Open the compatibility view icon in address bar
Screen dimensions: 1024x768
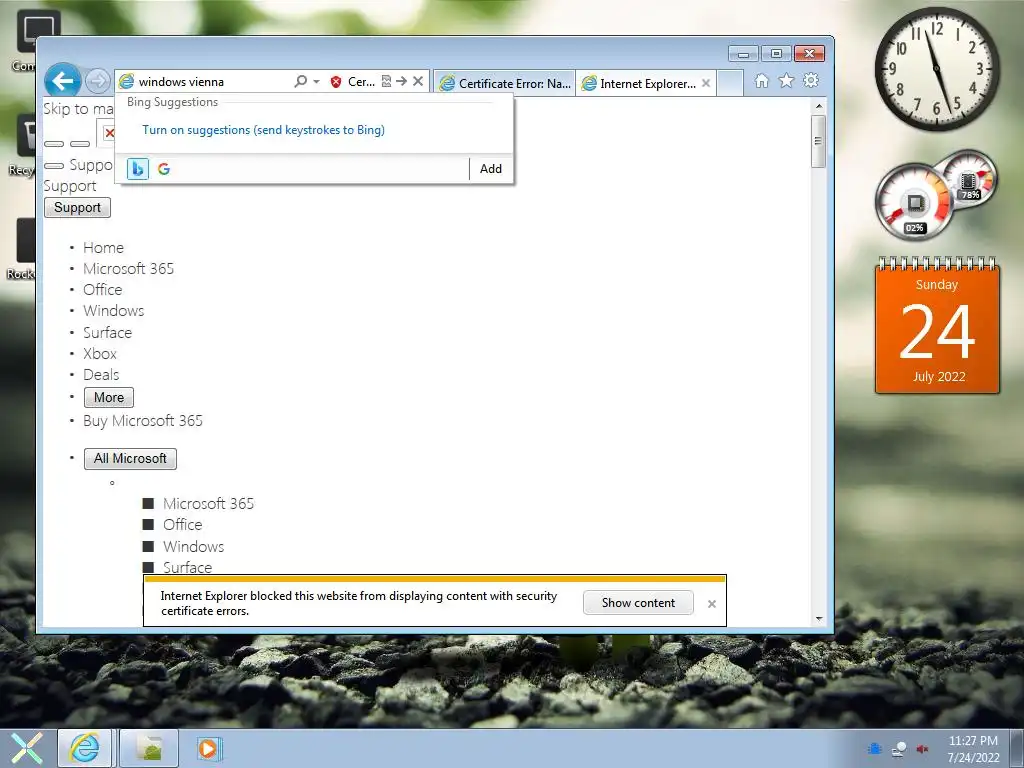point(386,81)
